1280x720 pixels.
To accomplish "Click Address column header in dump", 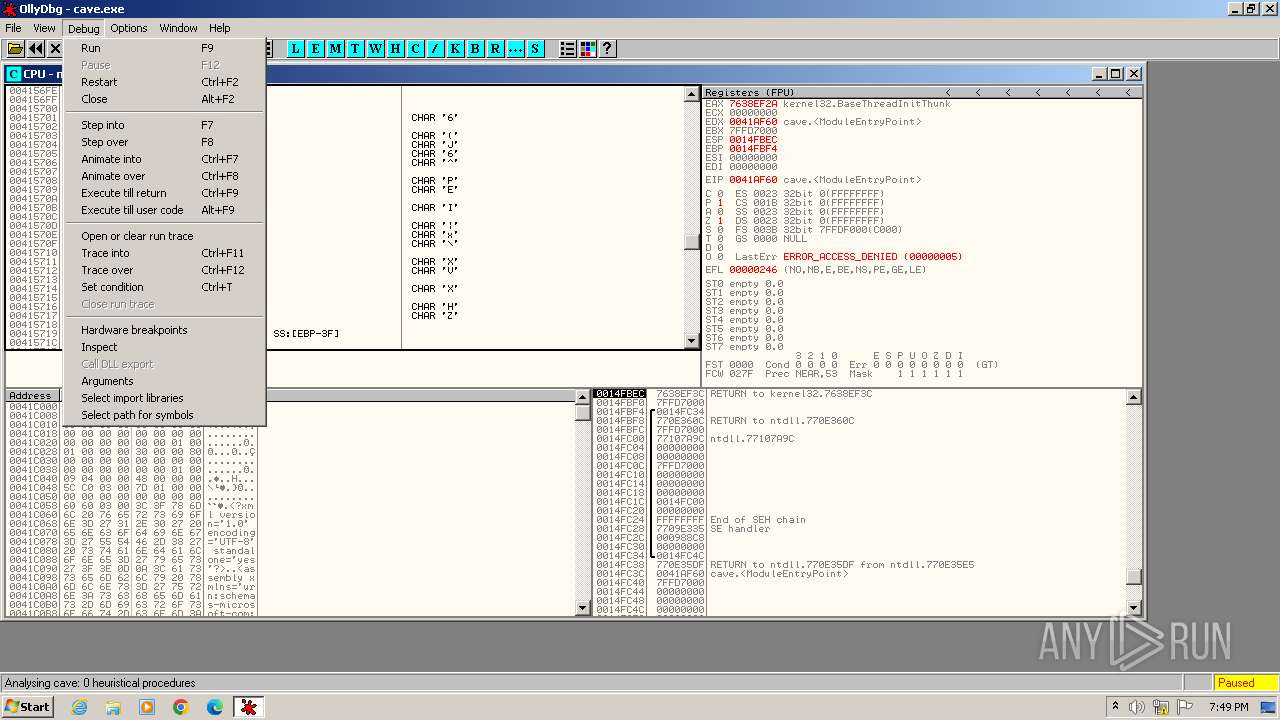I will click(30, 396).
